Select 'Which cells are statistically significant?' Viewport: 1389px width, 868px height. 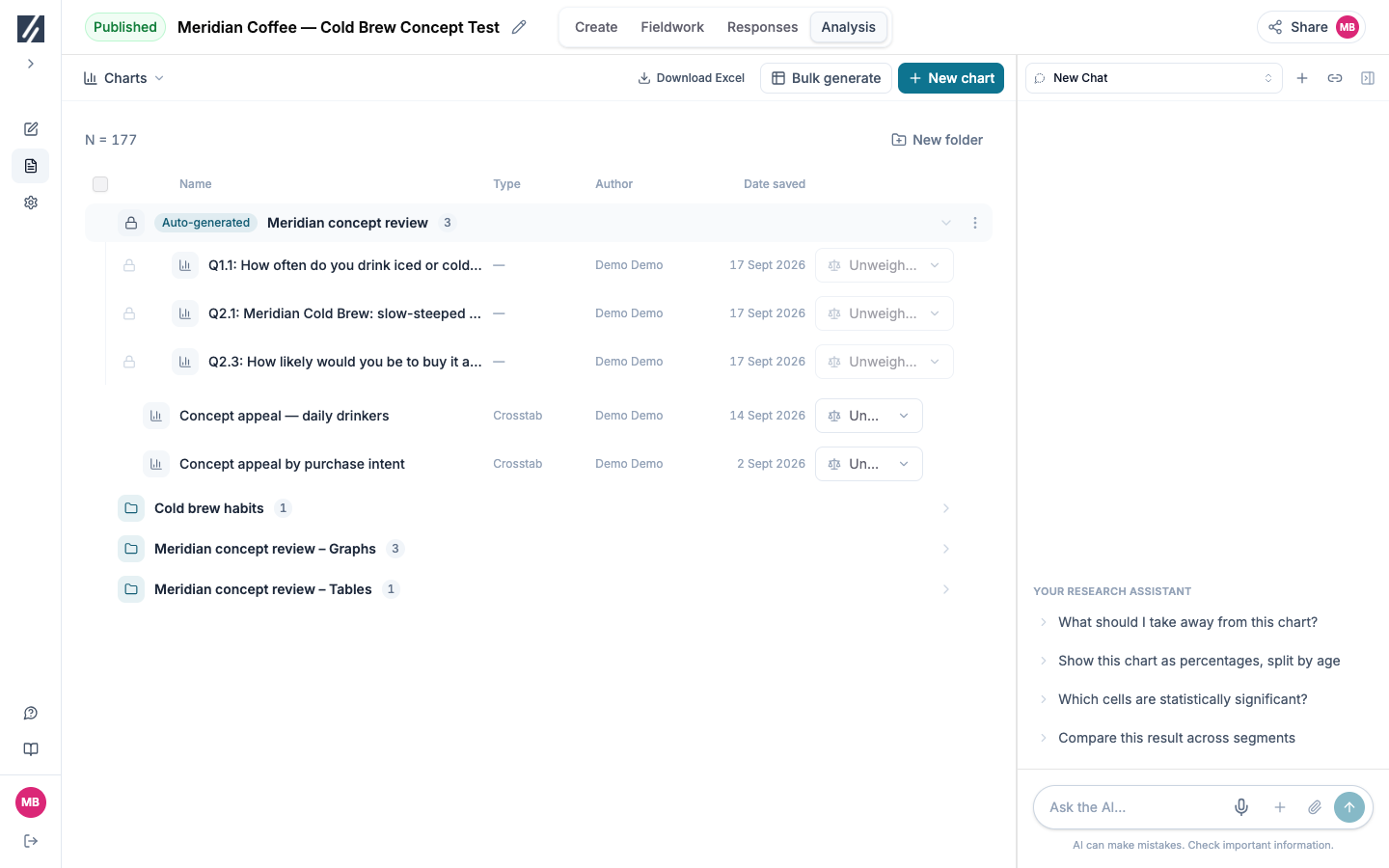1183,699
